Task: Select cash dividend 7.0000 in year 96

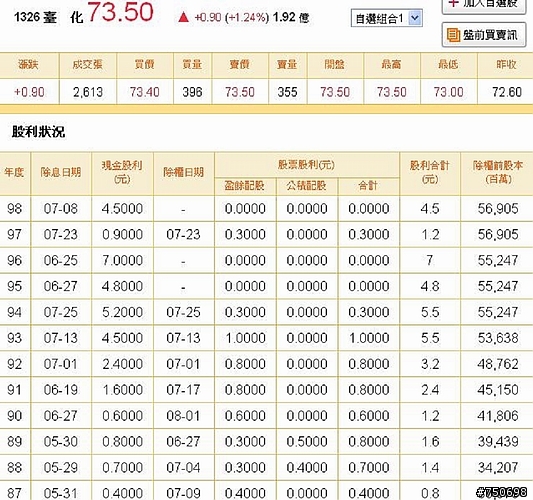Action: click(122, 261)
